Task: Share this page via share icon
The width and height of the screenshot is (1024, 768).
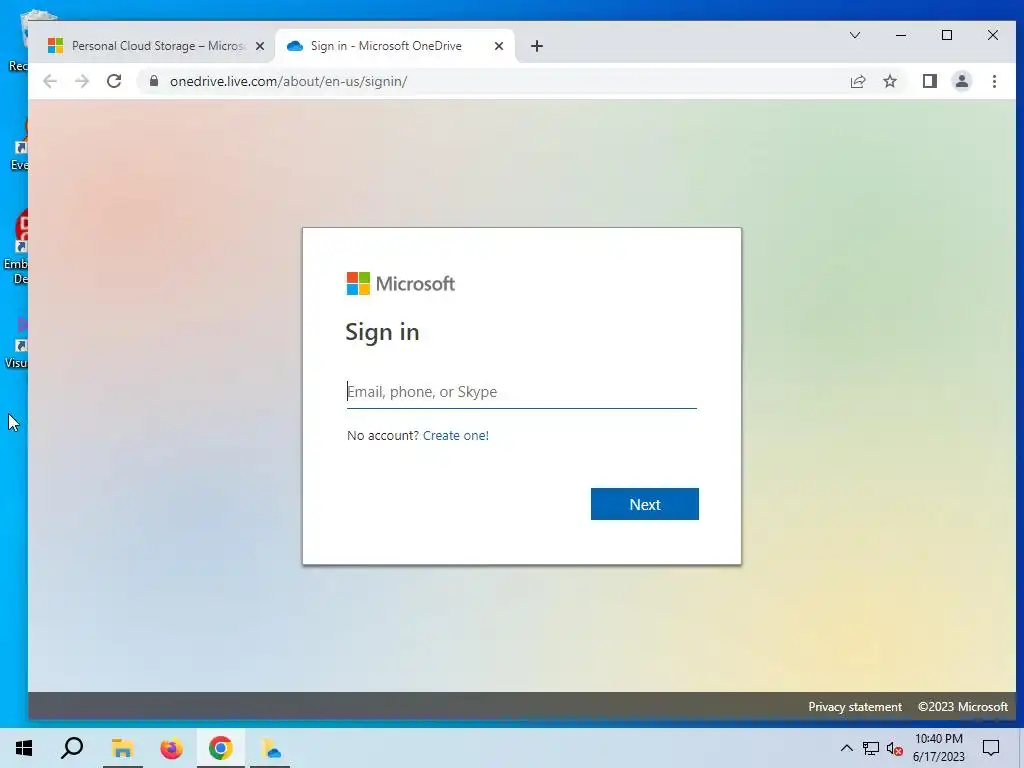Action: pyautogui.click(x=857, y=81)
